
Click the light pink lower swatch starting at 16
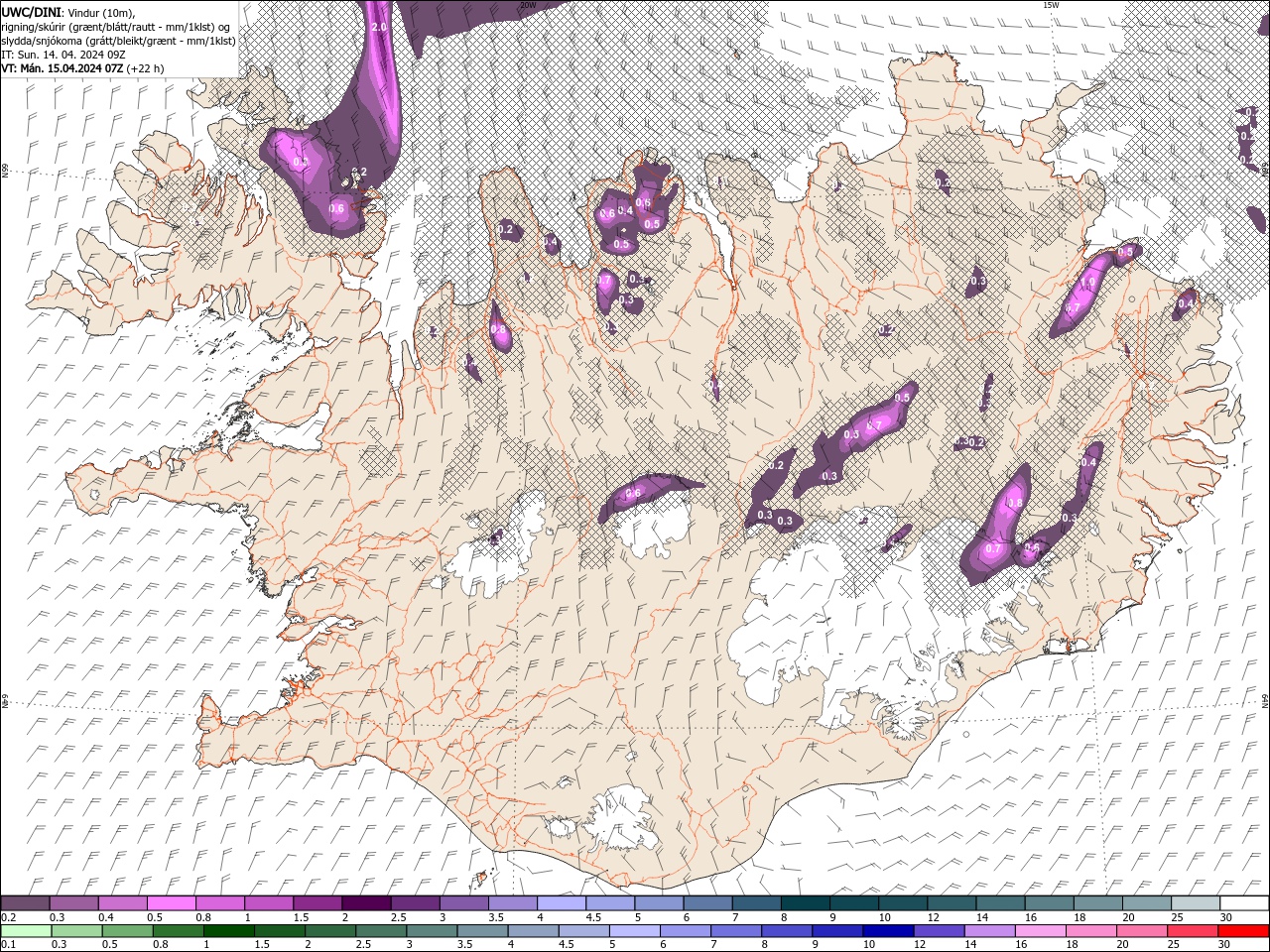point(1041,930)
